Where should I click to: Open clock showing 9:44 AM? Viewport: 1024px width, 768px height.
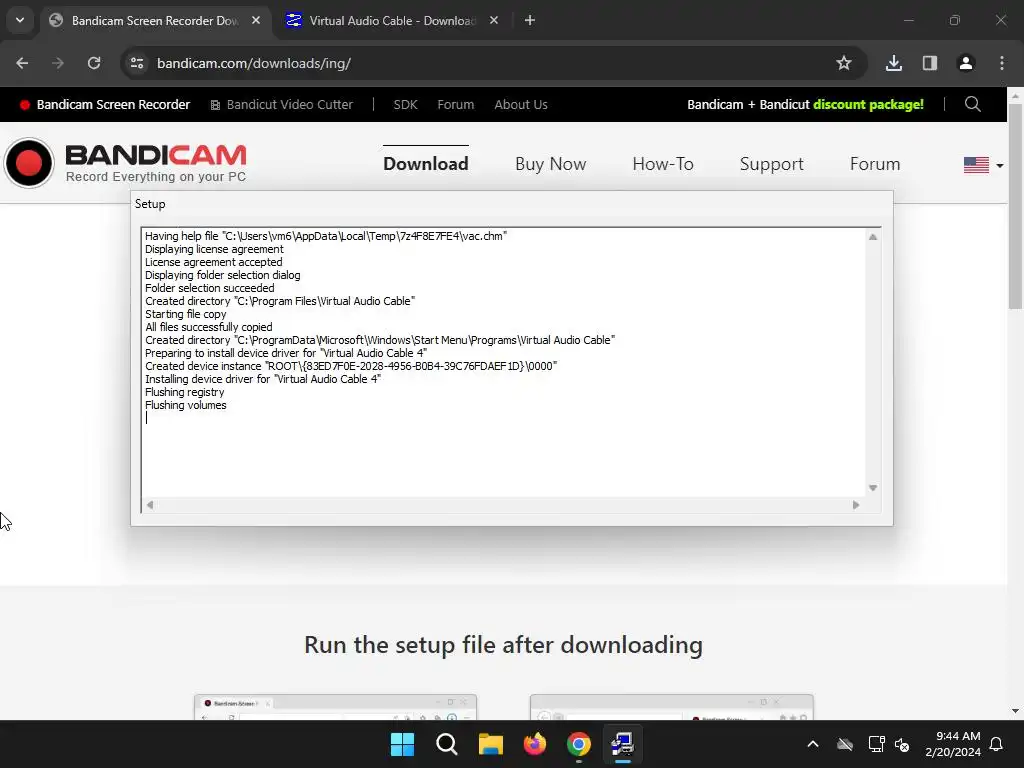point(953,744)
